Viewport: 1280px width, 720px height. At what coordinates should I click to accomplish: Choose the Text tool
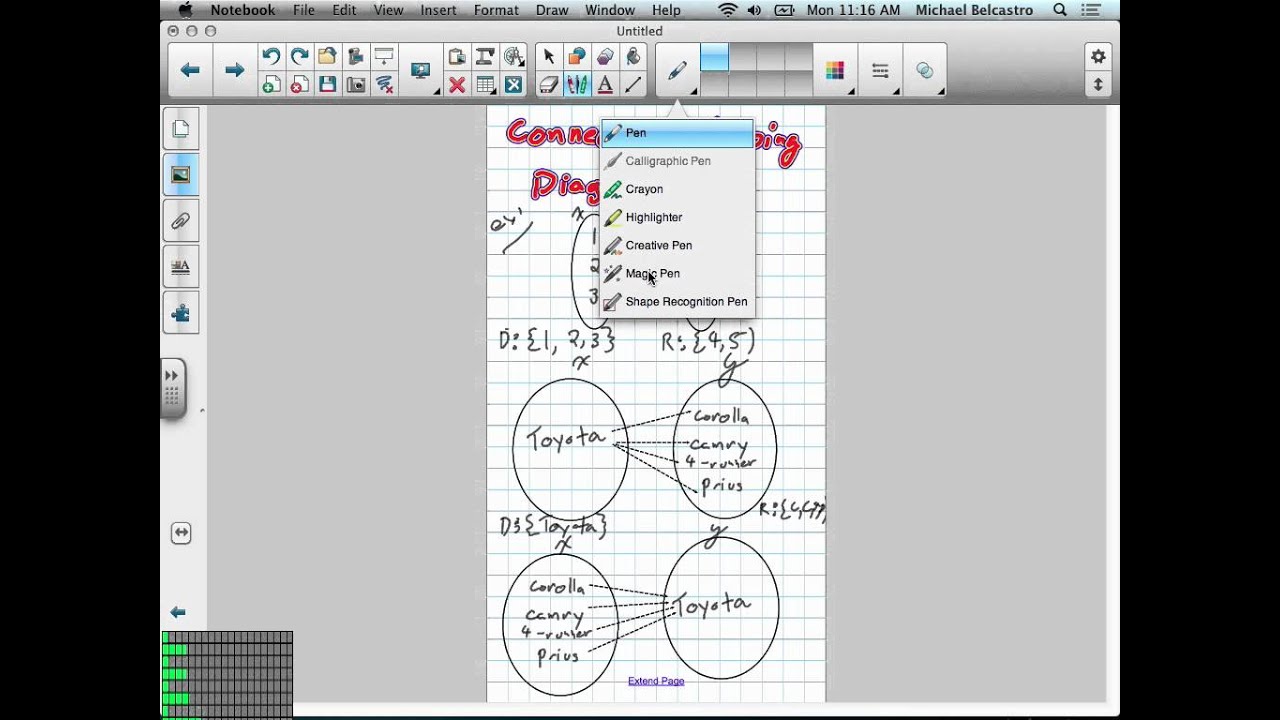click(x=604, y=85)
